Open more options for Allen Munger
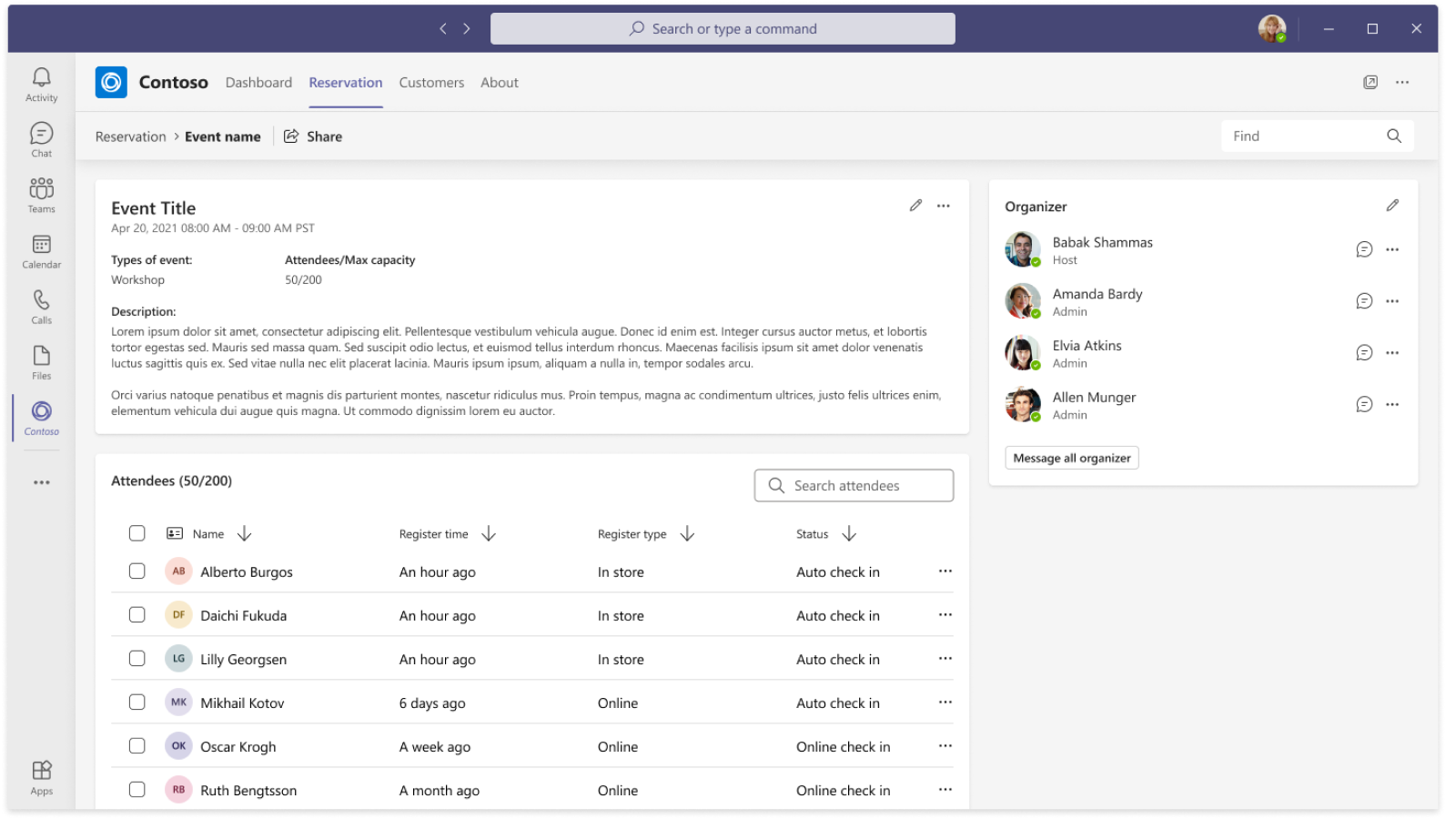The height and width of the screenshot is (819, 1456). pyautogui.click(x=1392, y=405)
